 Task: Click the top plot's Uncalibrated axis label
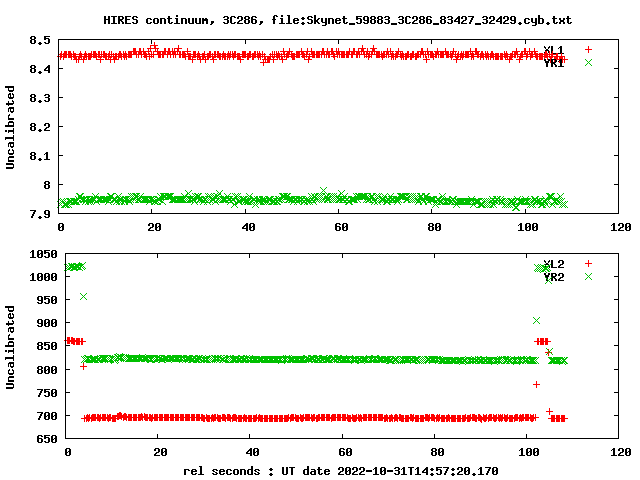point(10,127)
